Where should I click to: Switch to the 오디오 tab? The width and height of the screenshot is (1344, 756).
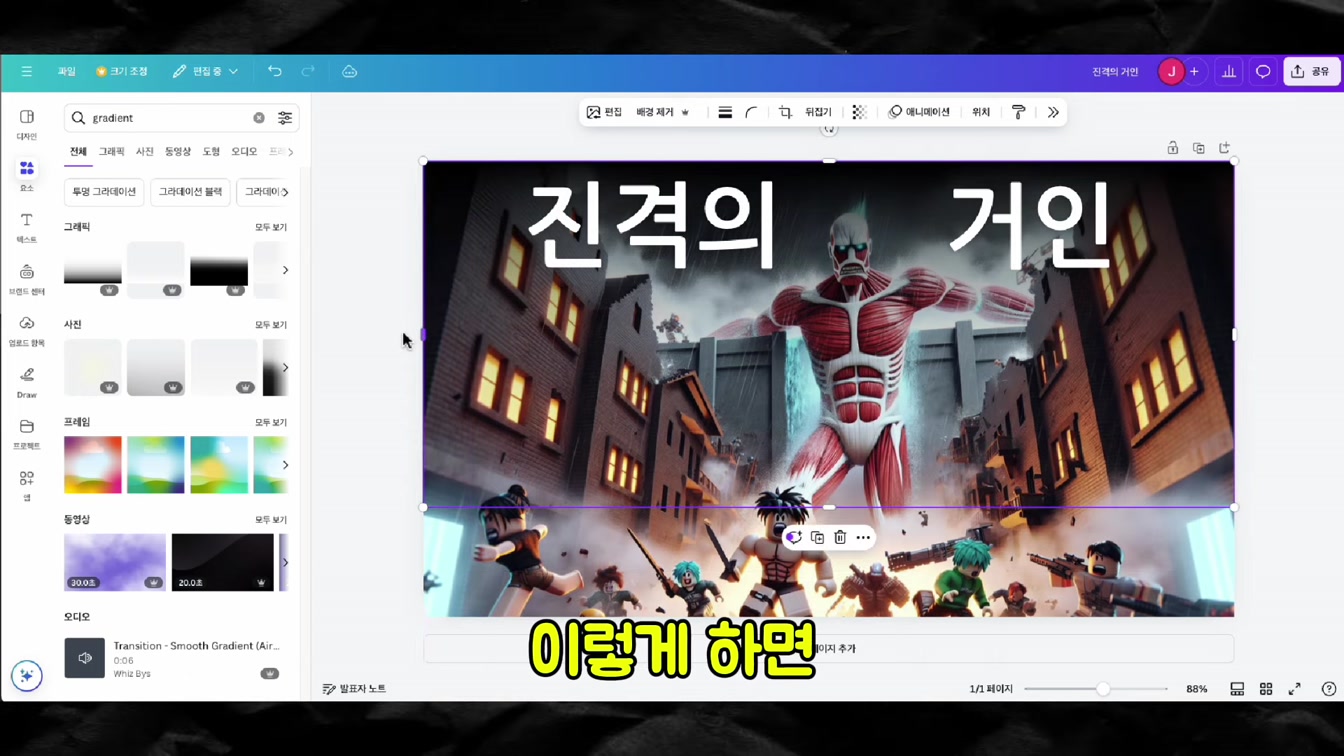click(244, 152)
